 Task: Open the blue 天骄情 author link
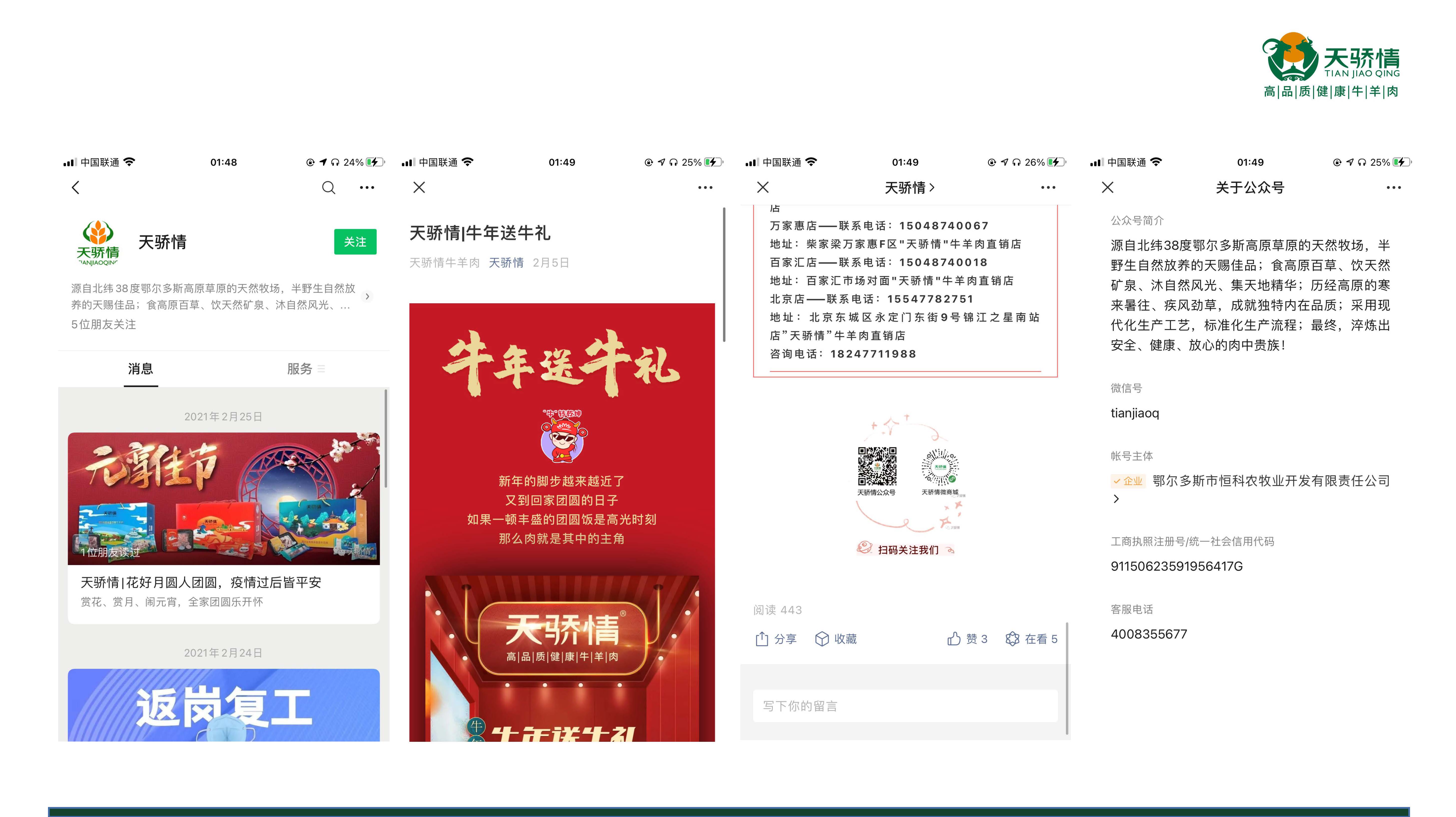[x=506, y=263]
